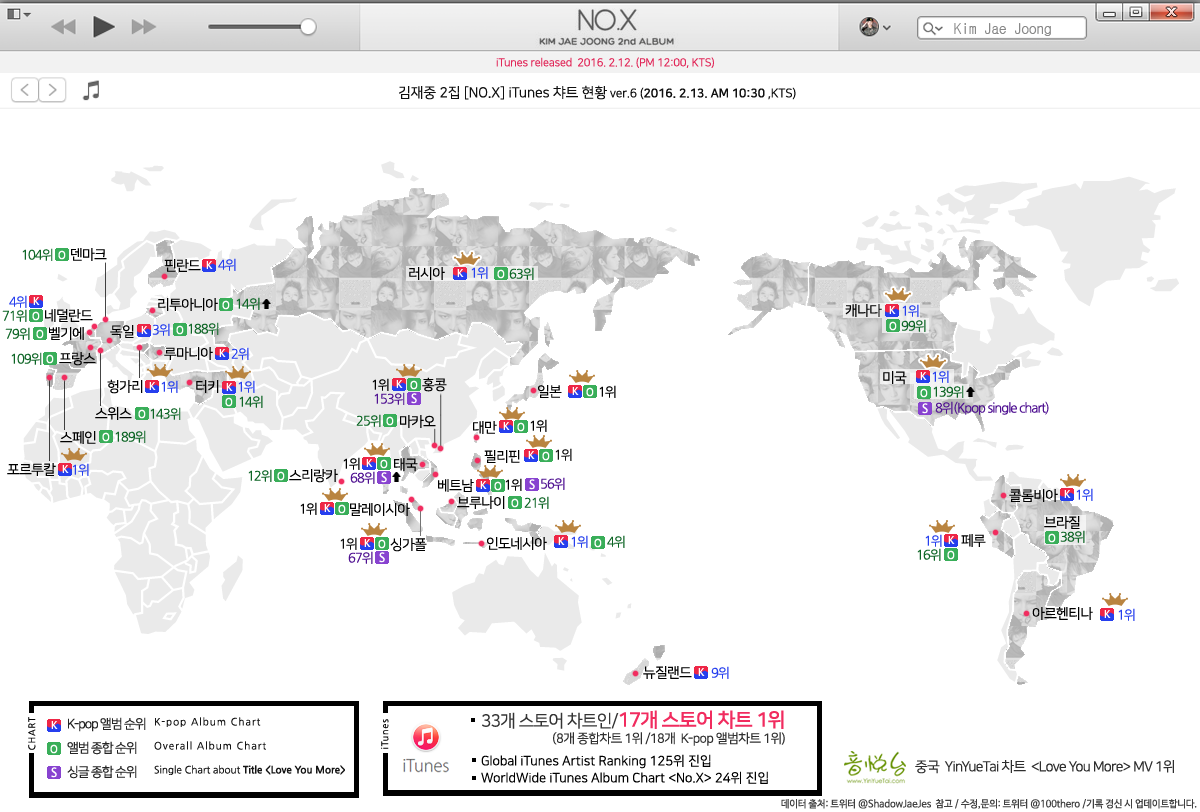Click the K badge beside 뉴질랜드
This screenshot has height=812, width=1200.
(x=701, y=673)
